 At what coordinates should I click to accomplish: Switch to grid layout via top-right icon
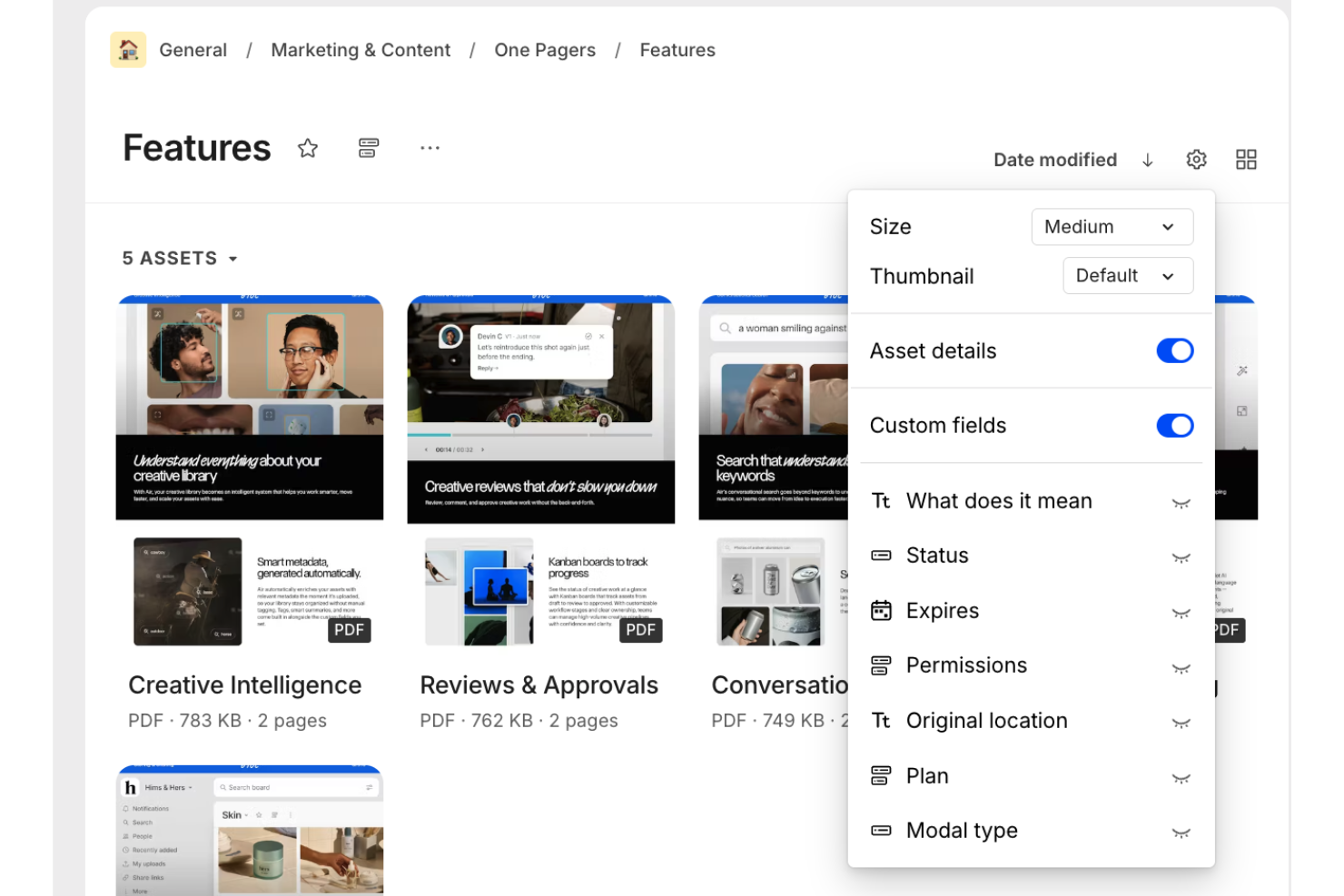(x=1245, y=159)
